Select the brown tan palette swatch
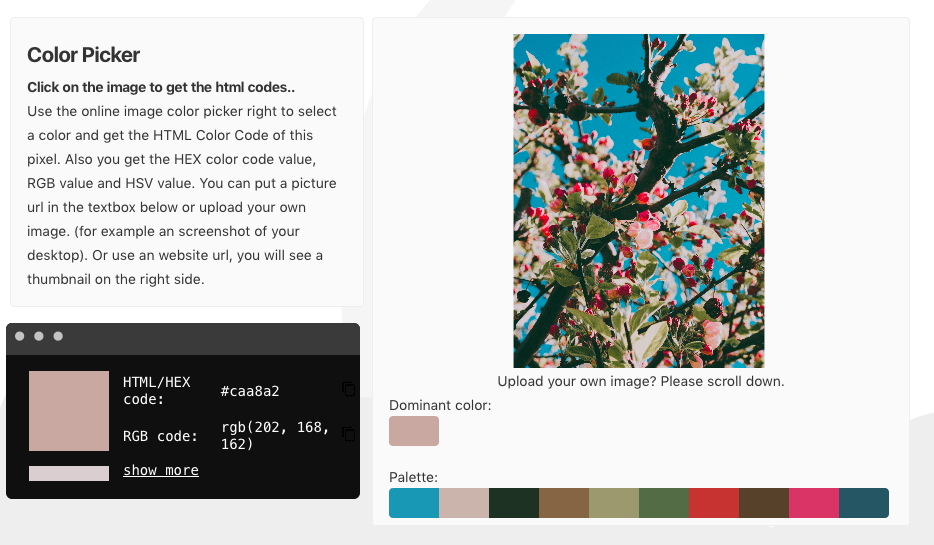934x545 pixels. pyautogui.click(x=564, y=503)
